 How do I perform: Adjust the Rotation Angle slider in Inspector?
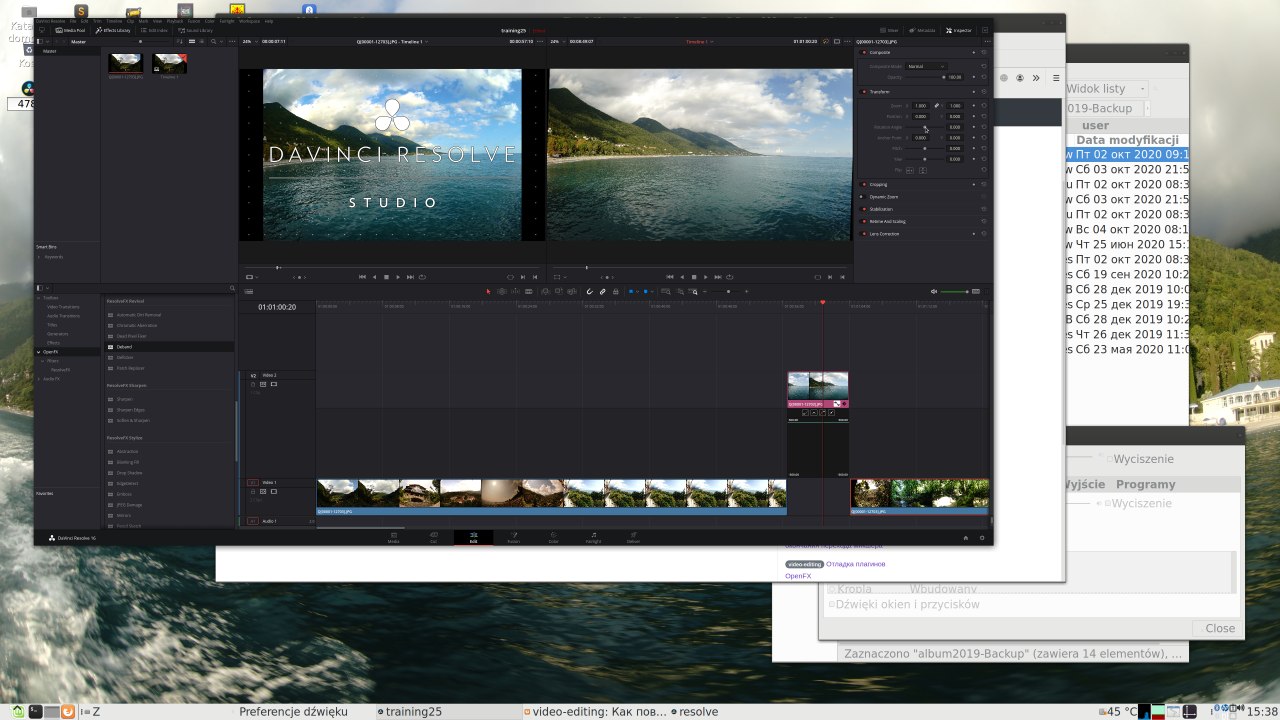pos(925,127)
